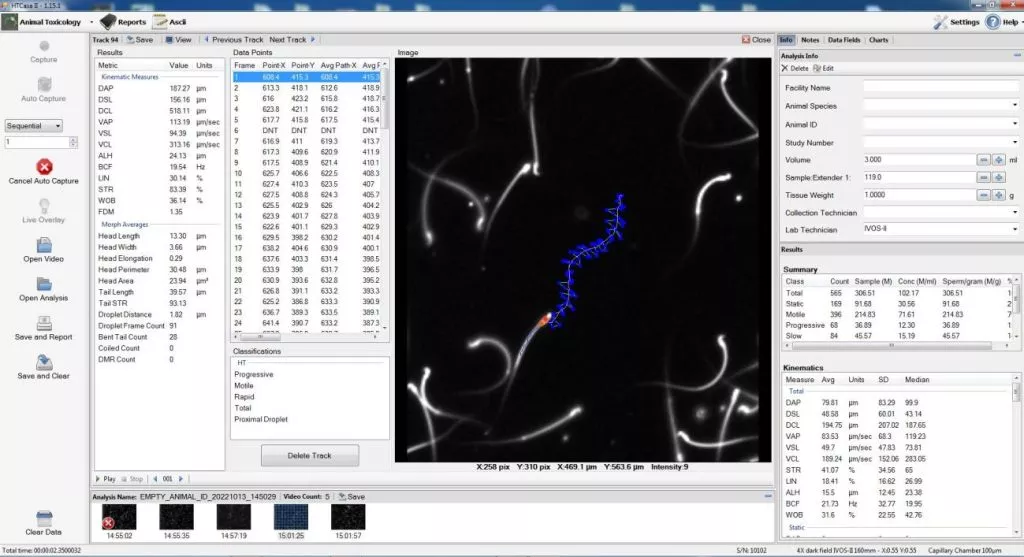Click the Capture icon in sidebar
The width and height of the screenshot is (1024, 557).
[44, 46]
